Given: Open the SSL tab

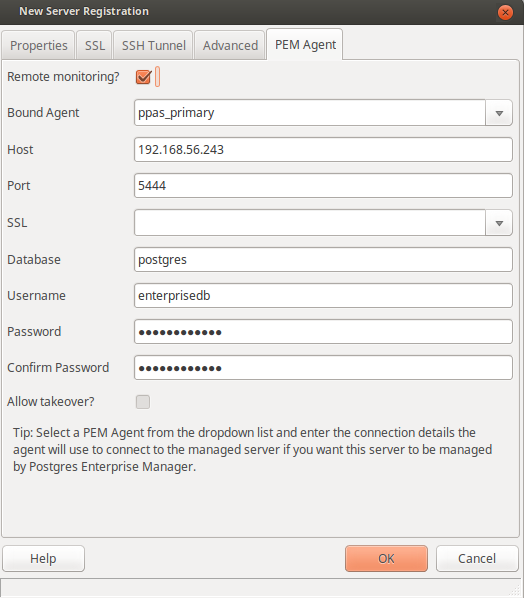Looking at the screenshot, I should coord(95,45).
